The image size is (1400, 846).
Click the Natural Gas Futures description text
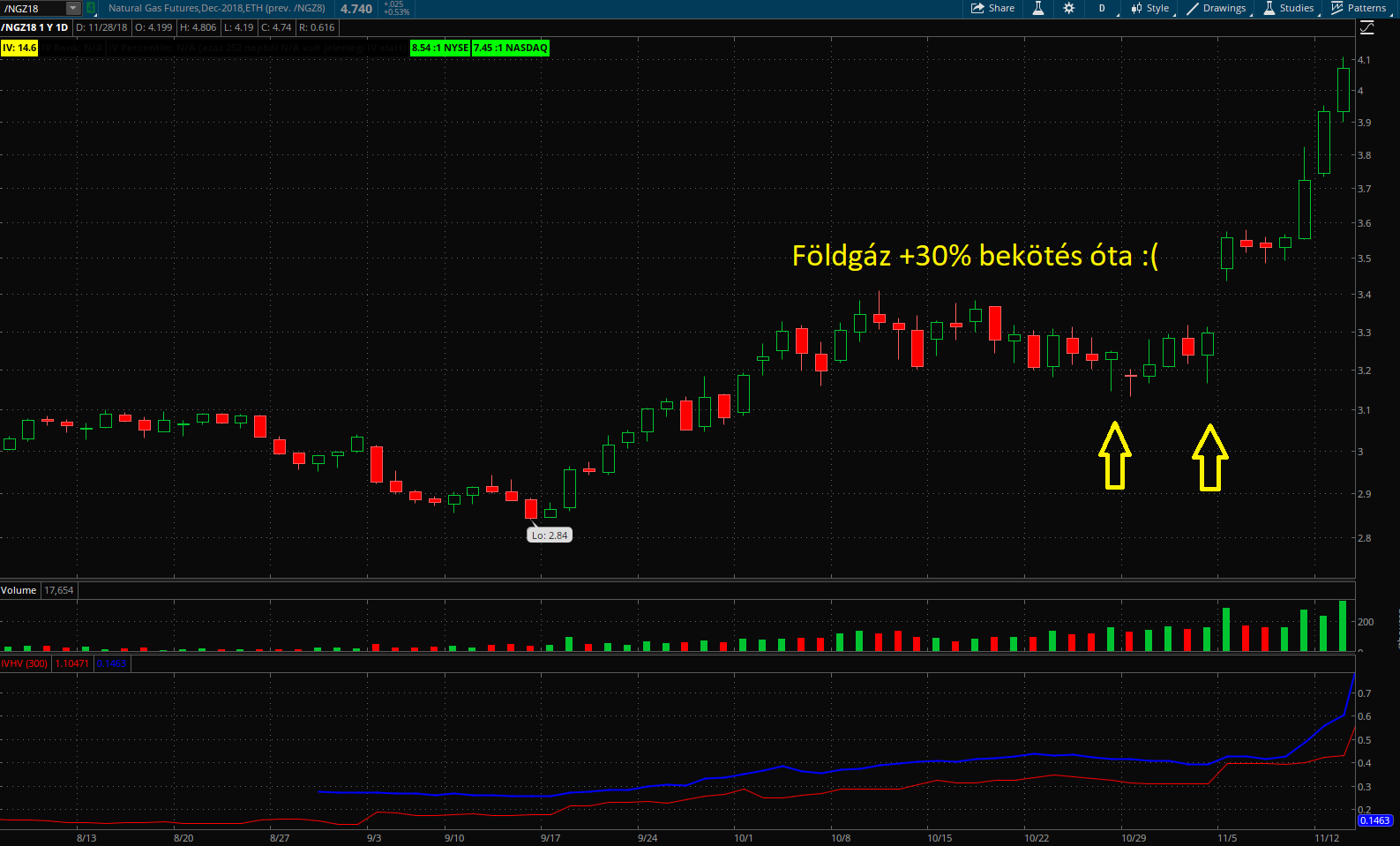217,8
